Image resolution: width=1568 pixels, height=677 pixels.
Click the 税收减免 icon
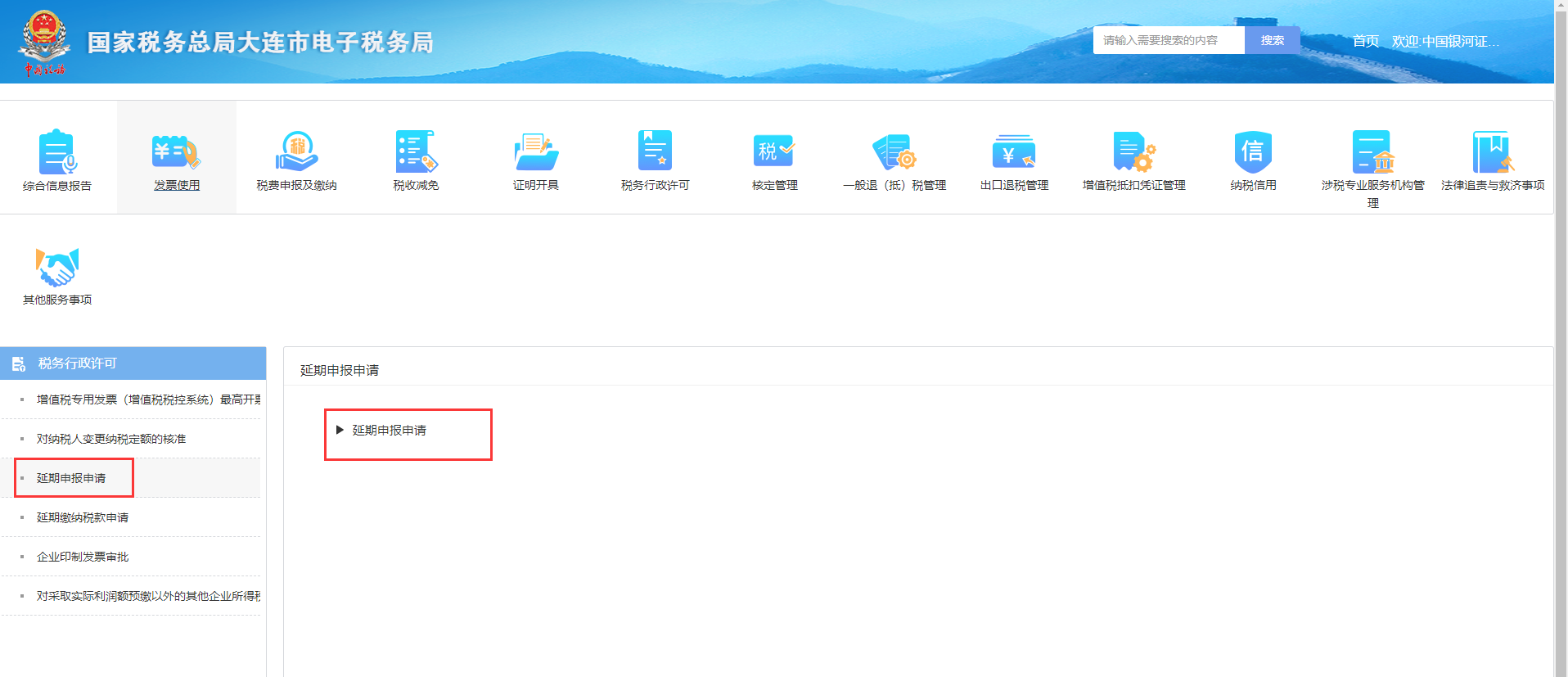[x=416, y=152]
